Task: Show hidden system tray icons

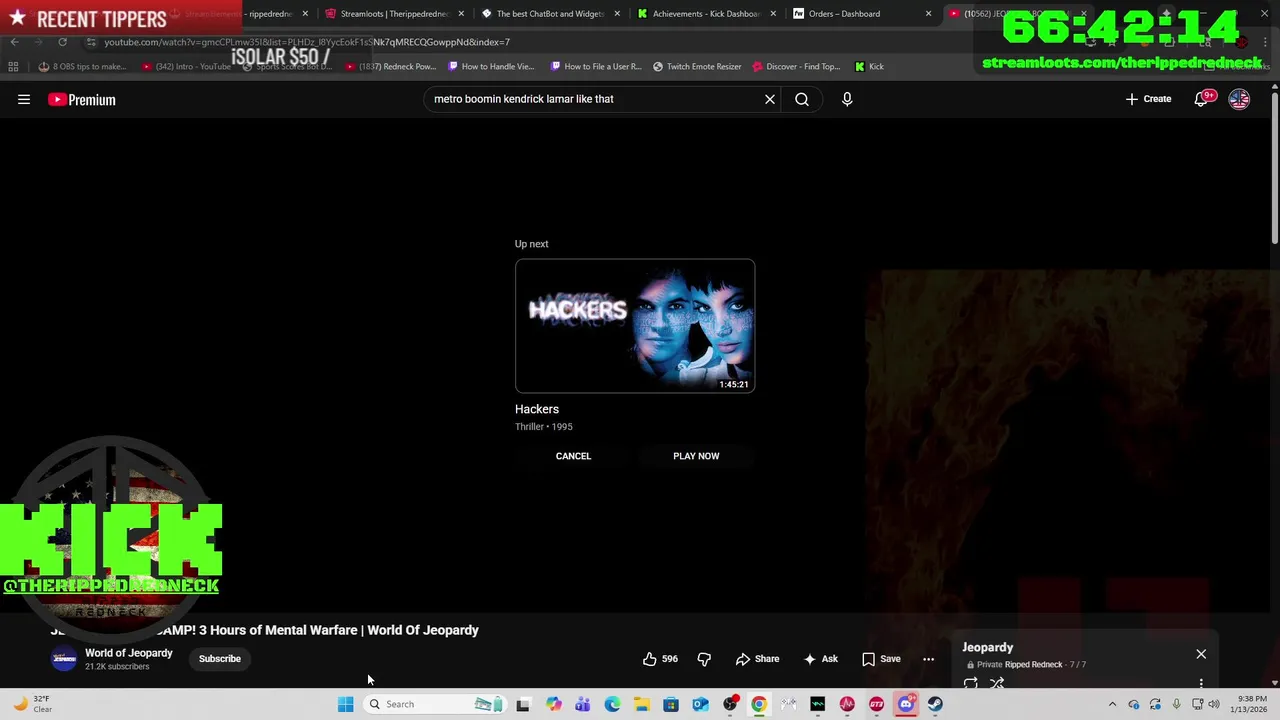Action: pyautogui.click(x=1112, y=704)
